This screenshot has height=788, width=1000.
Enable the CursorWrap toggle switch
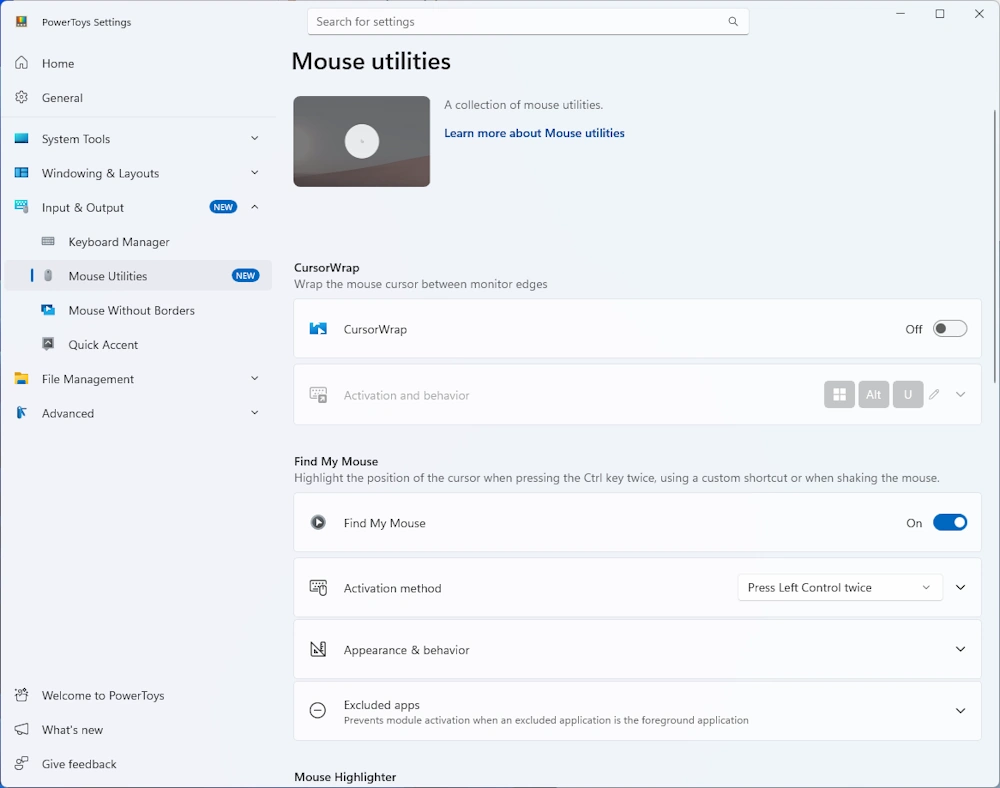click(949, 329)
